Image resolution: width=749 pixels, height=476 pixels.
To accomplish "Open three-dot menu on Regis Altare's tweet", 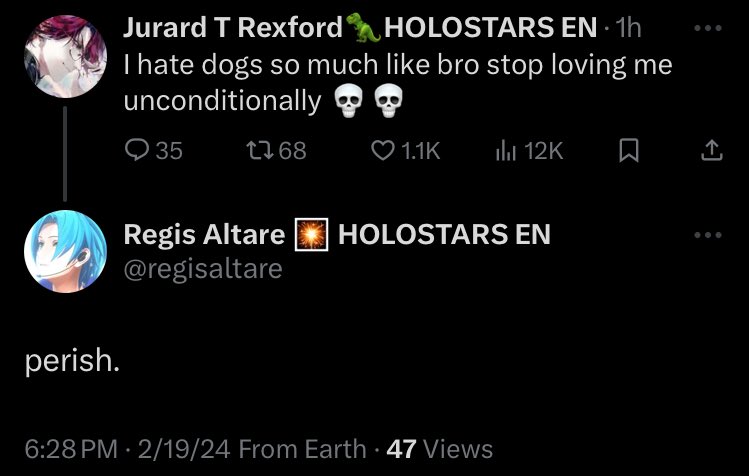I will point(708,235).
